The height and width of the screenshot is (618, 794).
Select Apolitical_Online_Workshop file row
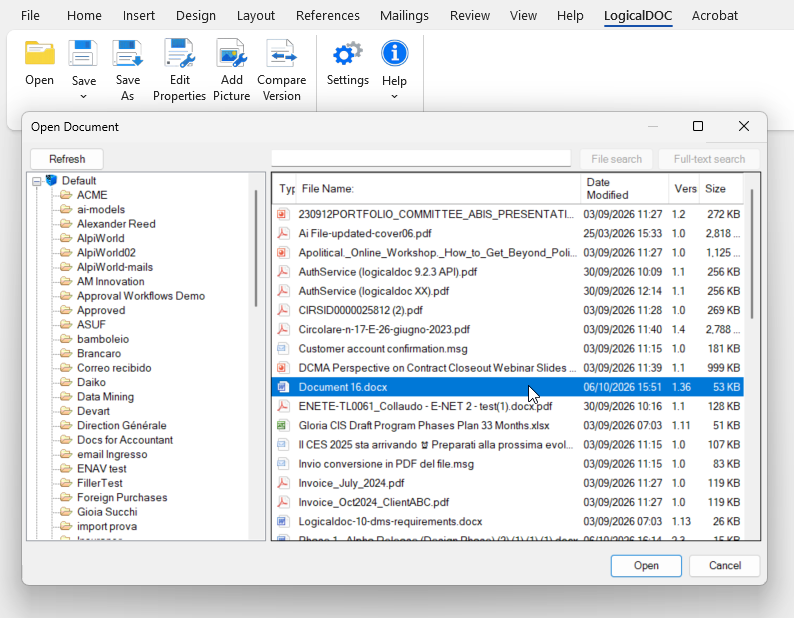pyautogui.click(x=507, y=253)
